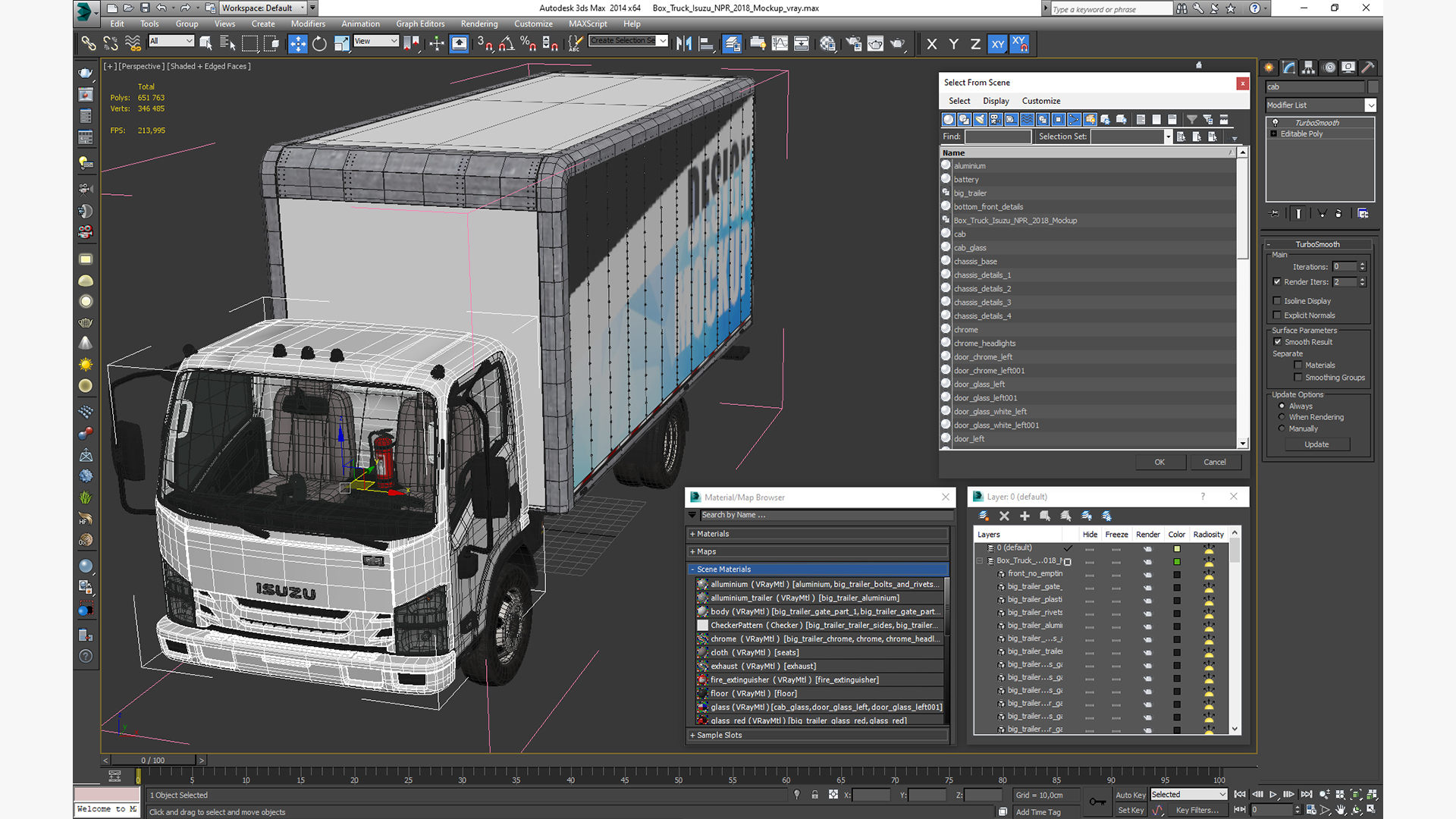Click the funnel filter icon in Select From Scene
The width and height of the screenshot is (1456, 819).
click(x=1192, y=120)
